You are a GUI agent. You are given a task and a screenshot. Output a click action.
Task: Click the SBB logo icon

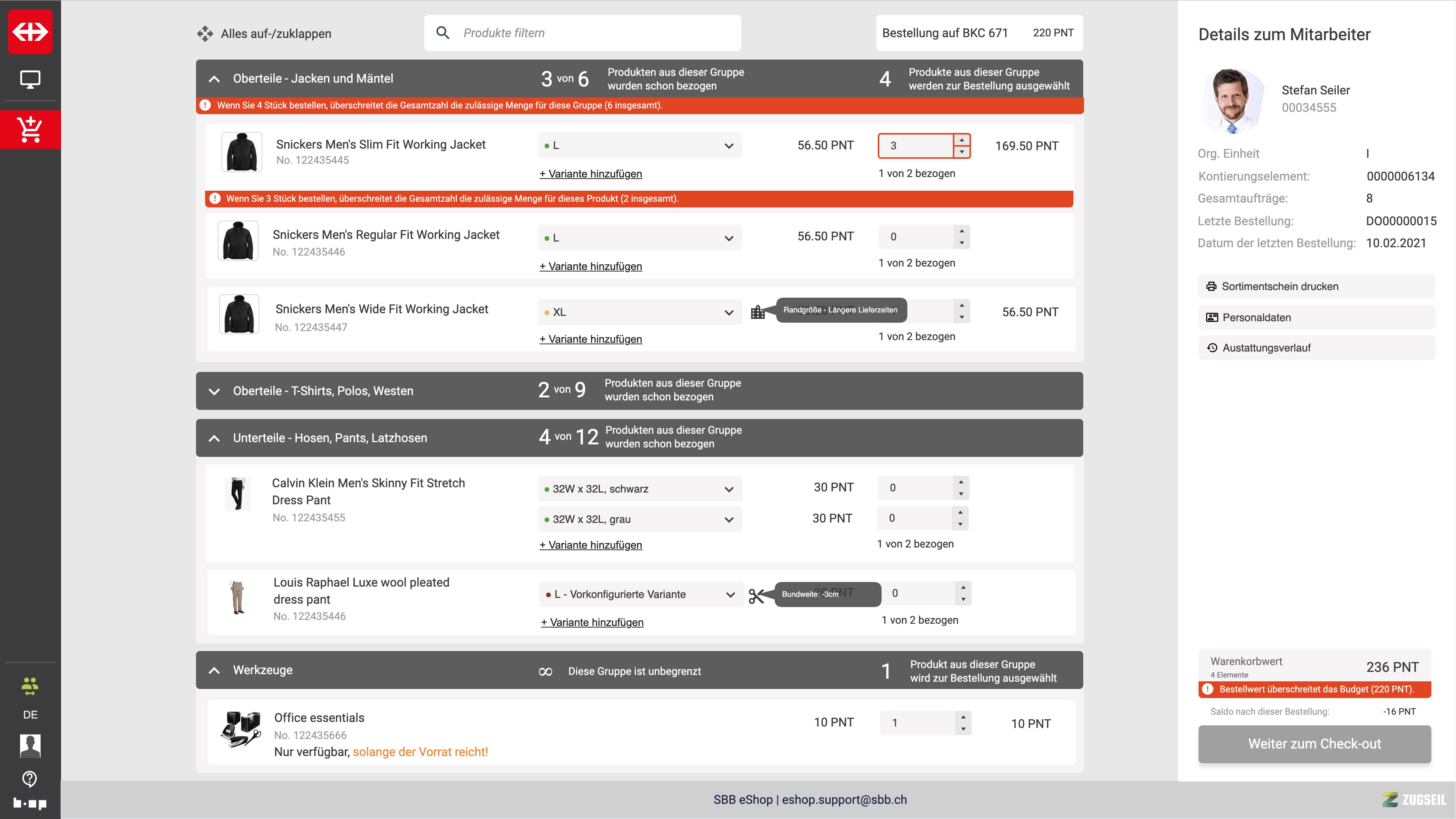(x=30, y=31)
